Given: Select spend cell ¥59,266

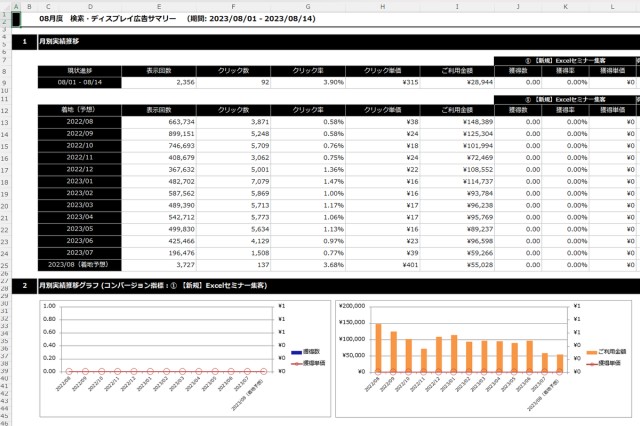Looking at the screenshot, I should pyautogui.click(x=457, y=253).
